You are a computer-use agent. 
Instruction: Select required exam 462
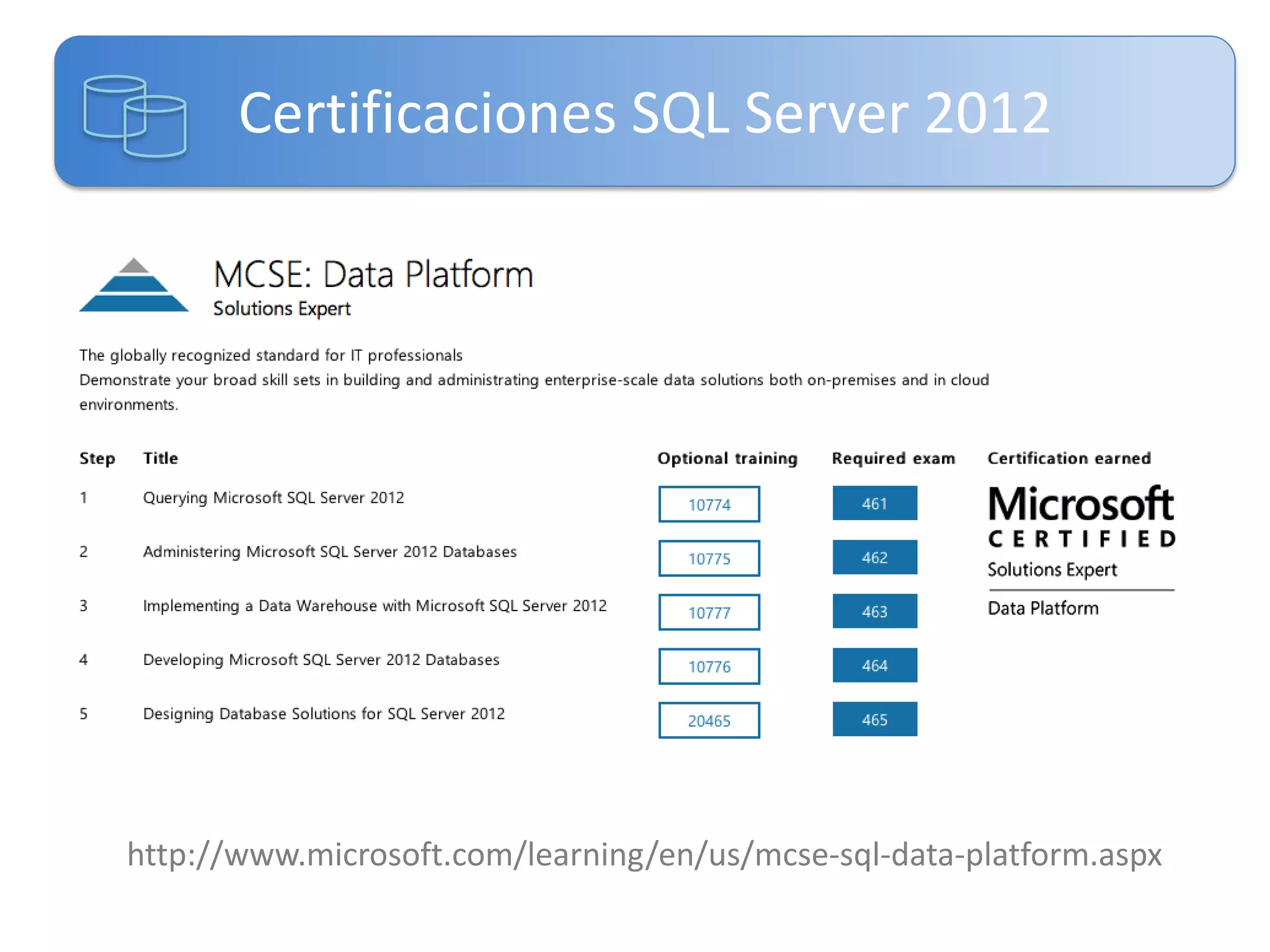[x=874, y=557]
